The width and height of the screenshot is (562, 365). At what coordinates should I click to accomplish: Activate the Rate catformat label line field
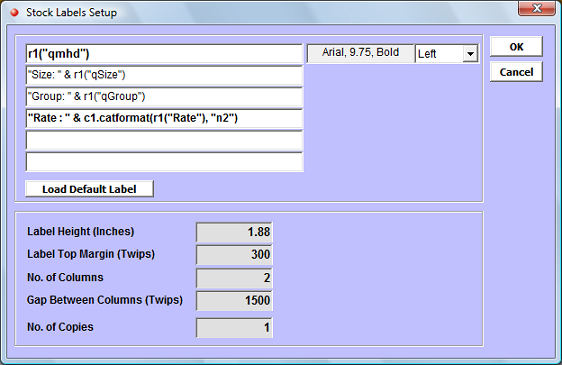click(x=165, y=118)
